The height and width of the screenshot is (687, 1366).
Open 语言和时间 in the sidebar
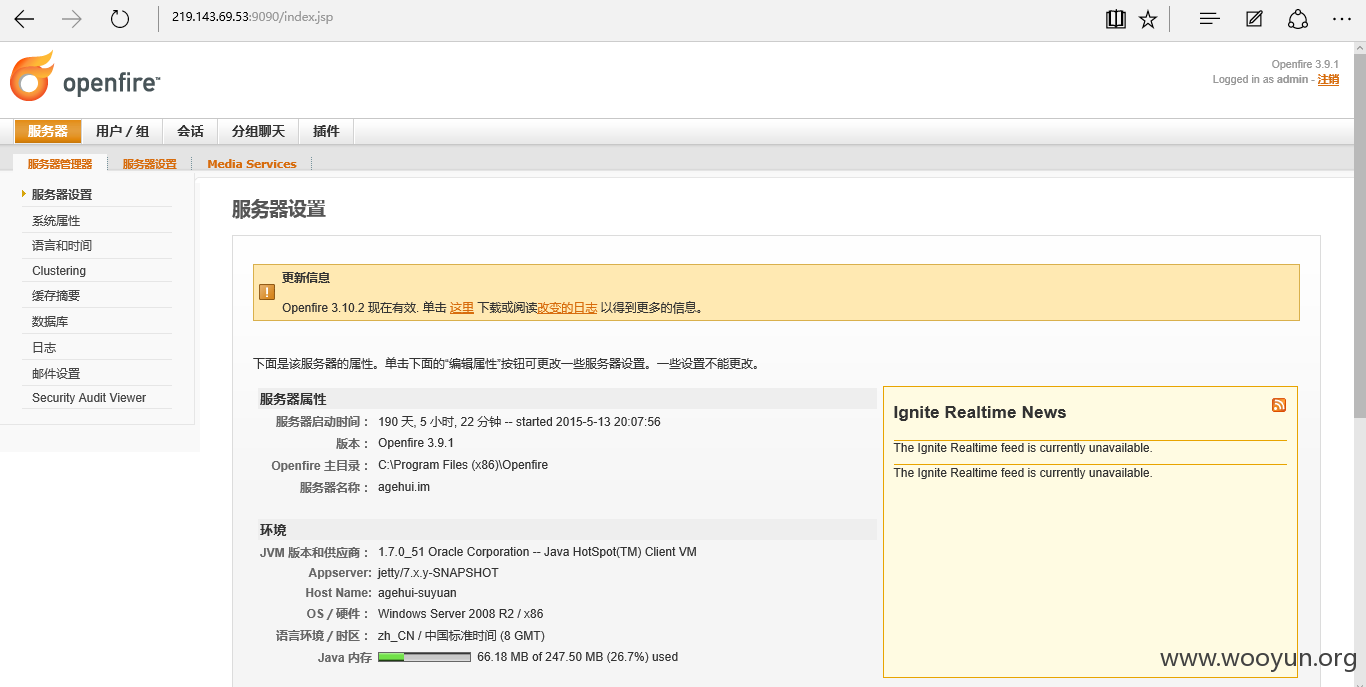[x=62, y=246]
